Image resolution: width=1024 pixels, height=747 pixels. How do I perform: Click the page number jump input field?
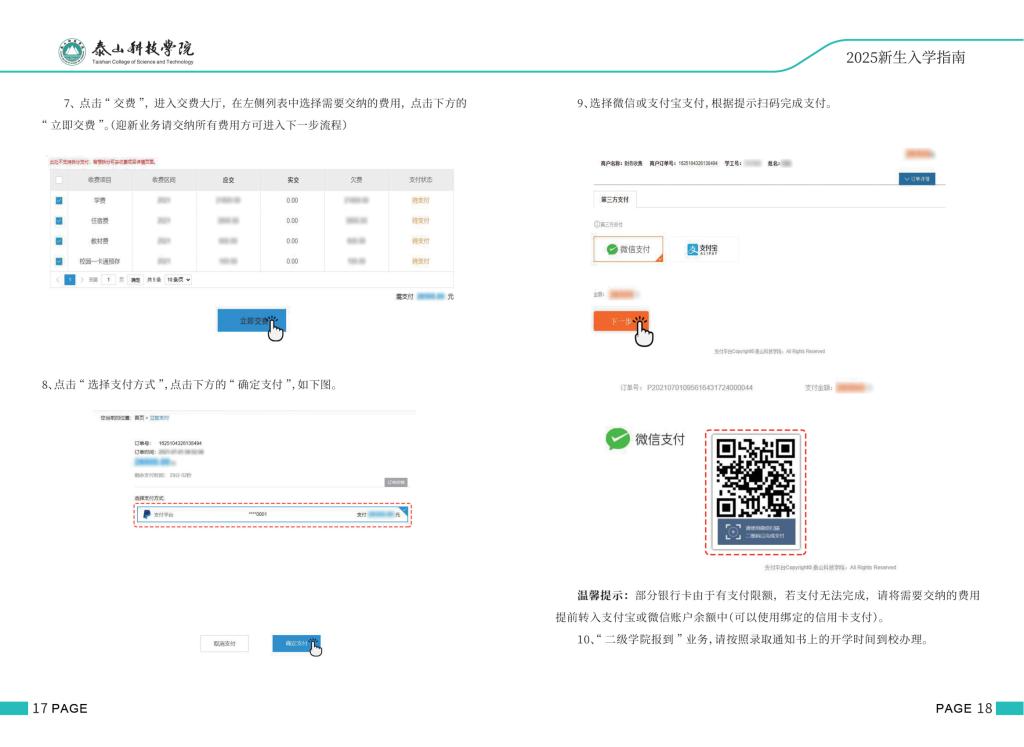coord(109,280)
